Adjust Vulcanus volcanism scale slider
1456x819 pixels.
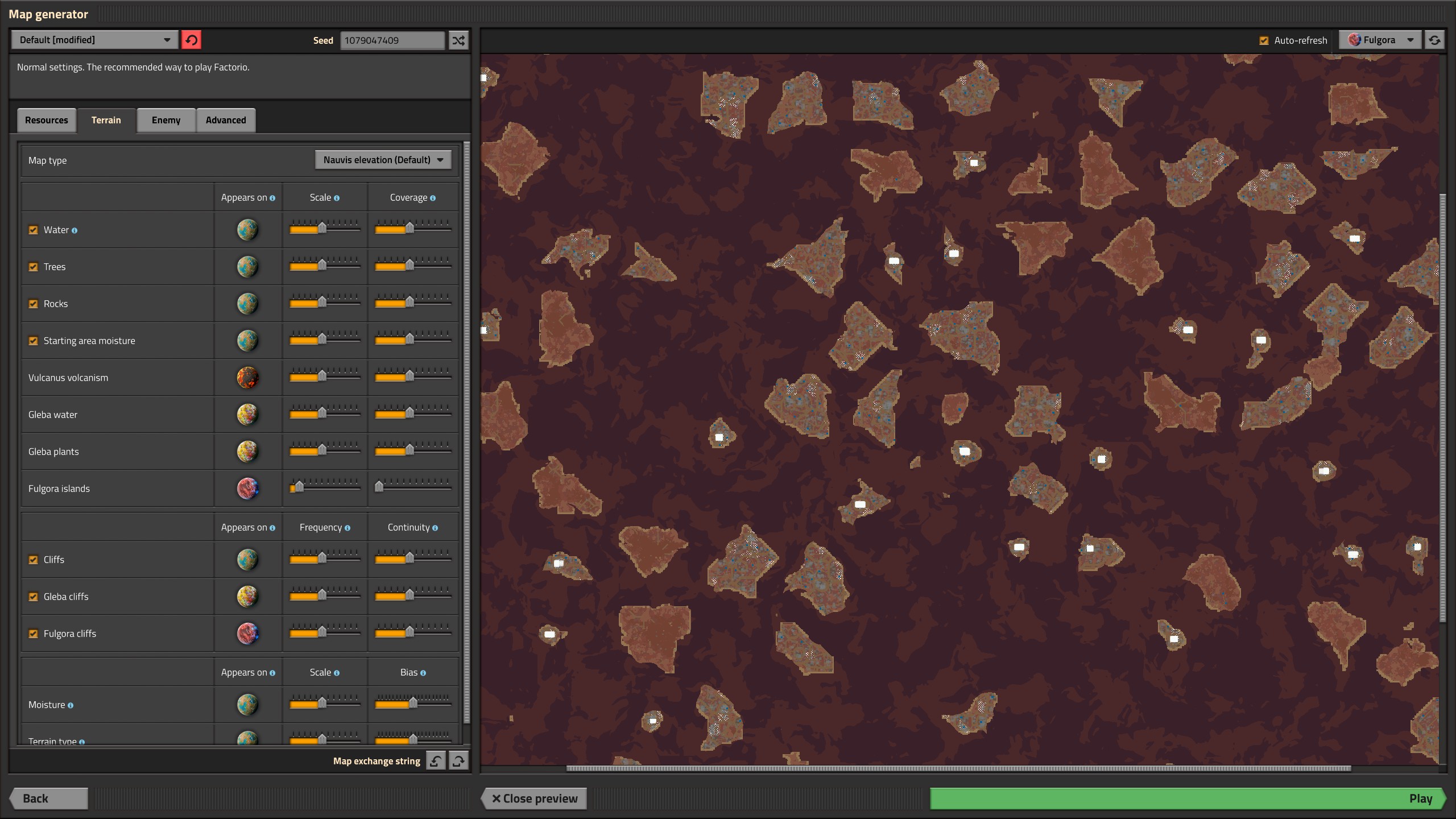(325, 377)
